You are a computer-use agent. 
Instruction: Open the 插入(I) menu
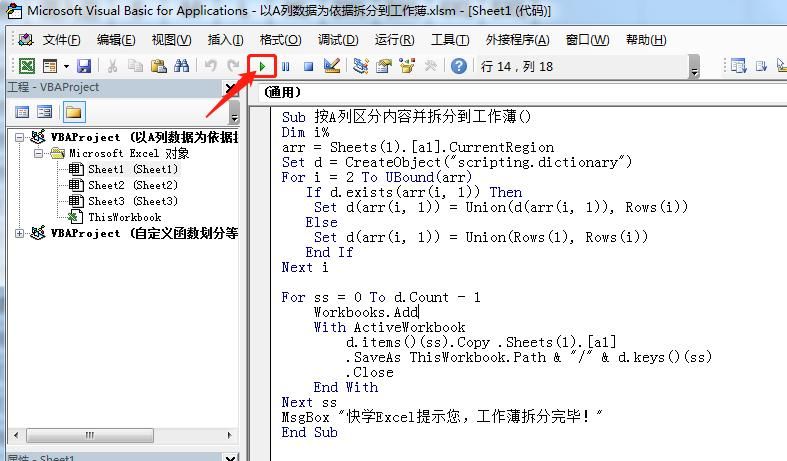pyautogui.click(x=225, y=40)
